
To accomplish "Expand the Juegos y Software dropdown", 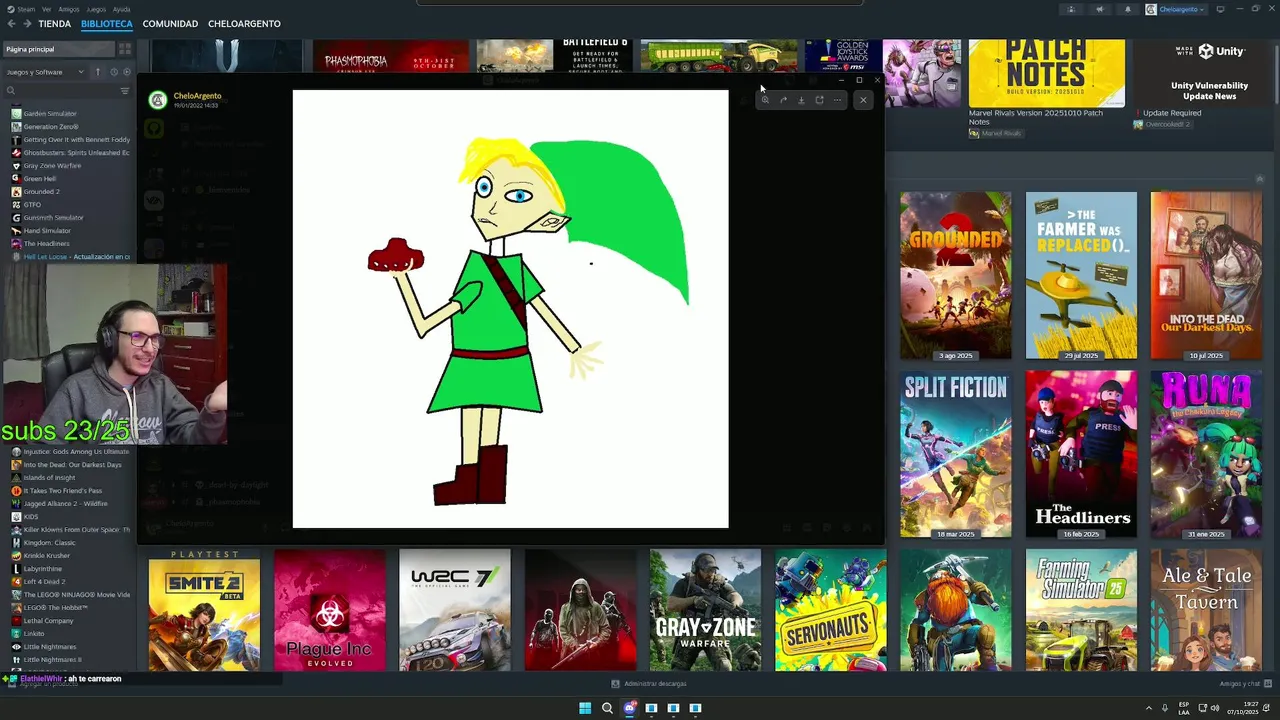I will pyautogui.click(x=46, y=72).
